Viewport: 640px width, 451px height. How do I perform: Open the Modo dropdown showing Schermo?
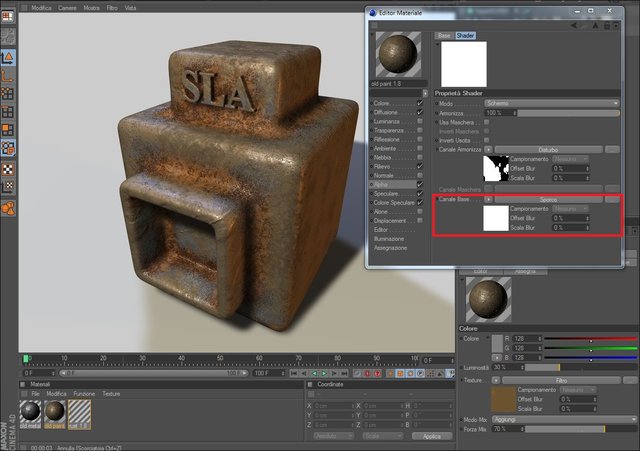[552, 104]
